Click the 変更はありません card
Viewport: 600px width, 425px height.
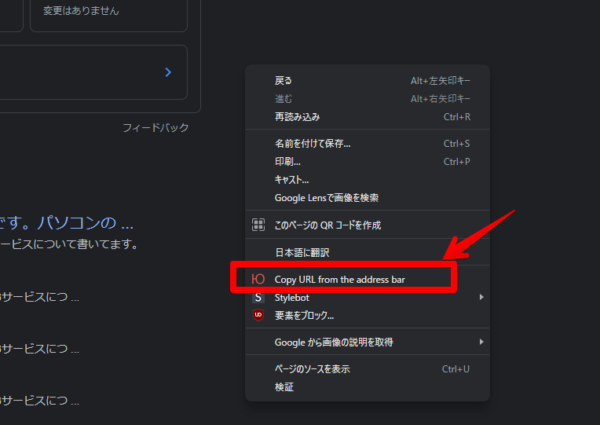click(x=110, y=12)
